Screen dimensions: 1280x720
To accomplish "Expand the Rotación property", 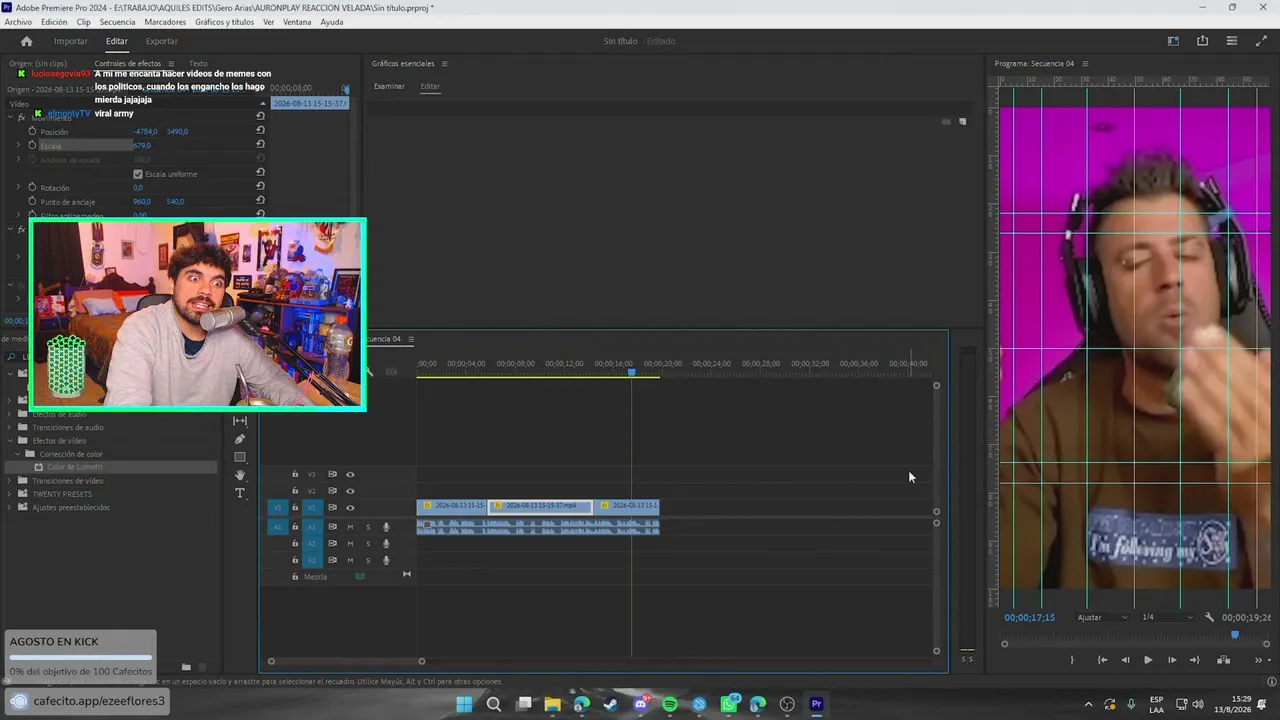I will pos(18,187).
